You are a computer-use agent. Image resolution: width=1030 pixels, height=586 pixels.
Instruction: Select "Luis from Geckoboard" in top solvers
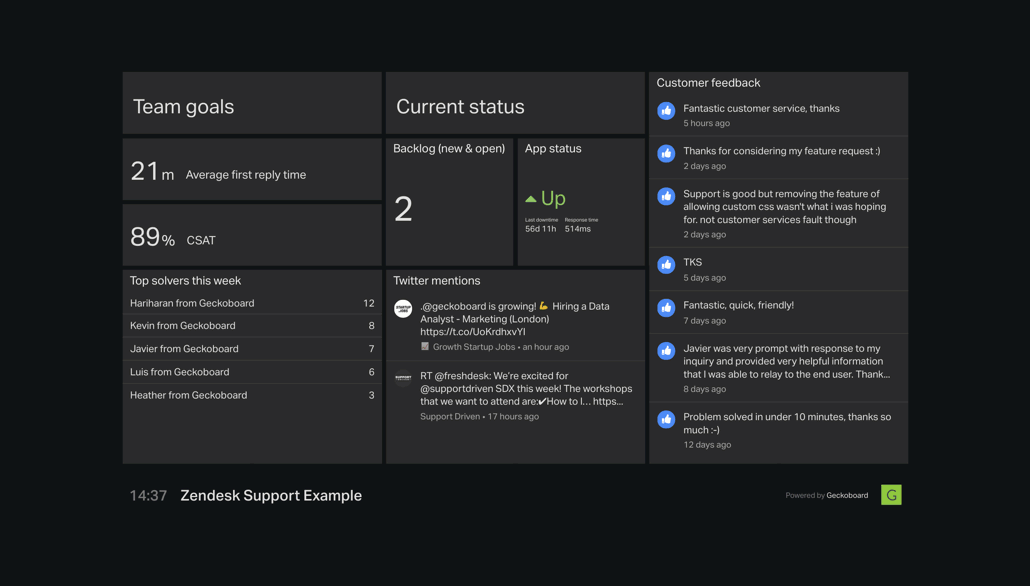click(179, 372)
